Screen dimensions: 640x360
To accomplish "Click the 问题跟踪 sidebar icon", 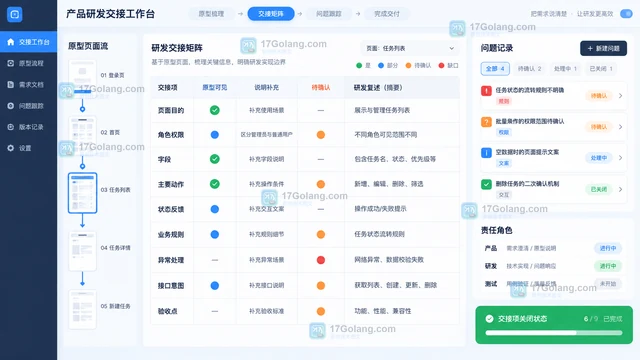I will (x=11, y=106).
